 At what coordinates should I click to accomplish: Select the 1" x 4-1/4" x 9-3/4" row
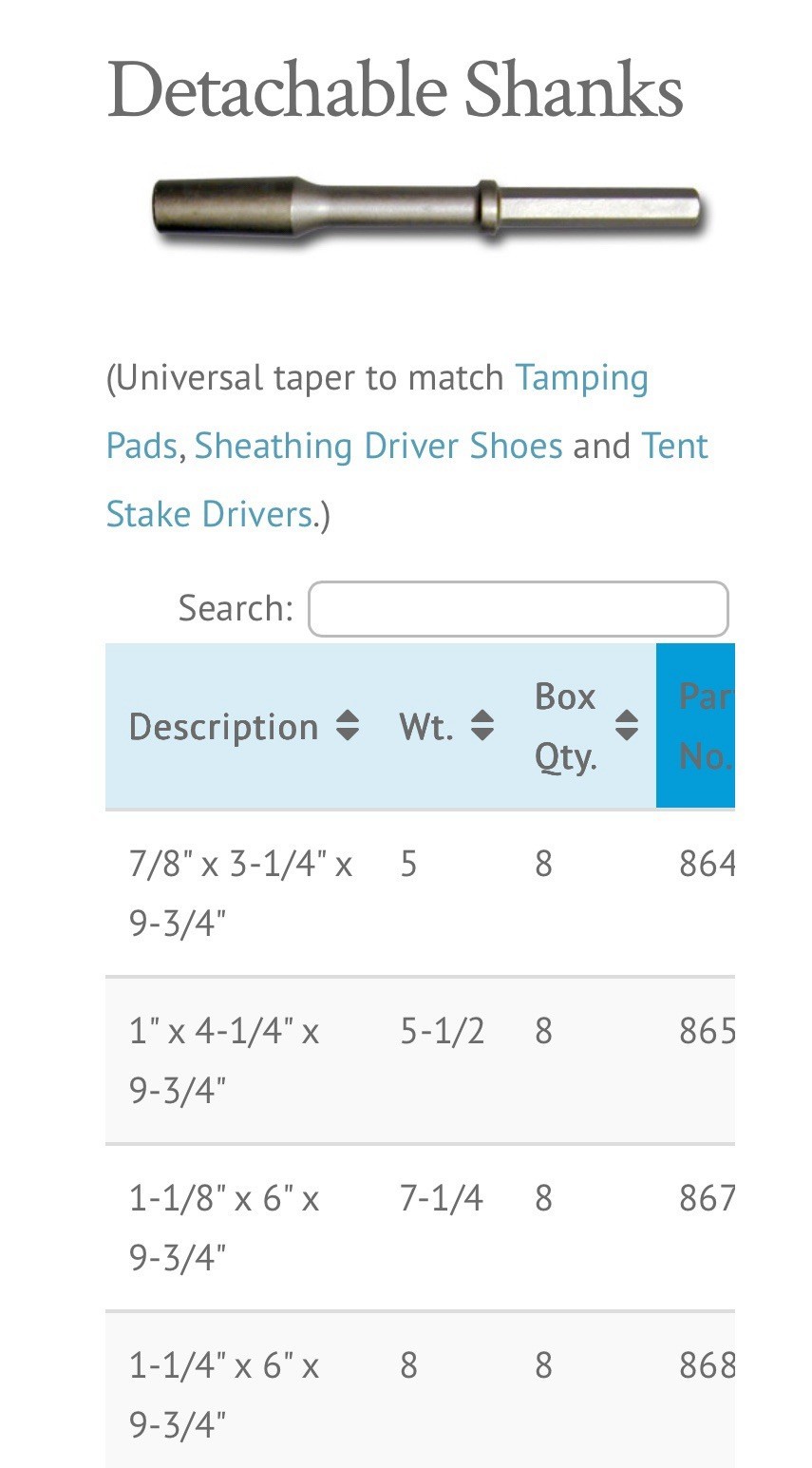click(x=420, y=1060)
